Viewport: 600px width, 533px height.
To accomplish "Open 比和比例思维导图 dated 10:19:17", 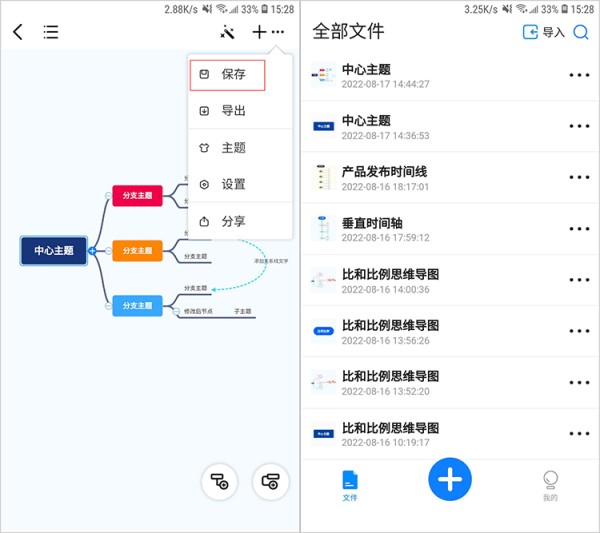I will (450, 434).
